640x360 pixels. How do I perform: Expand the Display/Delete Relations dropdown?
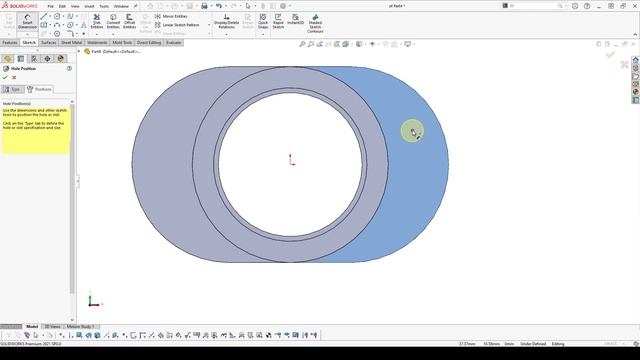(x=227, y=34)
